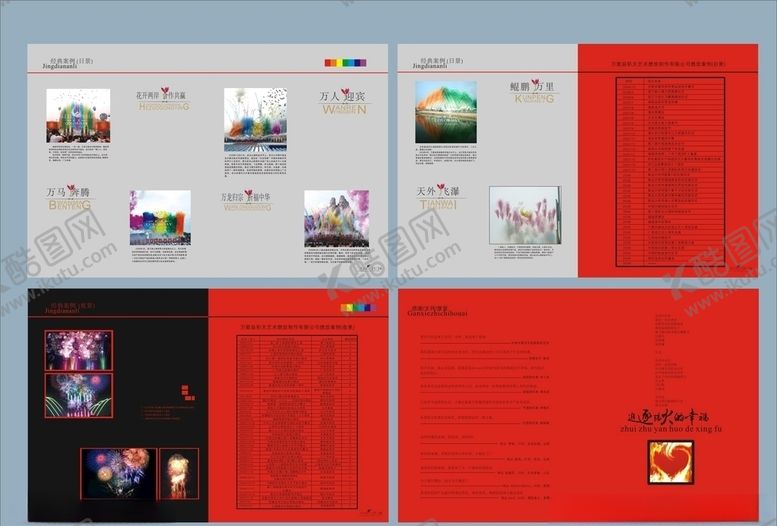Image resolution: width=777 pixels, height=526 pixels.
Task: Click the KUNPENG logo title
Action: coord(536,91)
